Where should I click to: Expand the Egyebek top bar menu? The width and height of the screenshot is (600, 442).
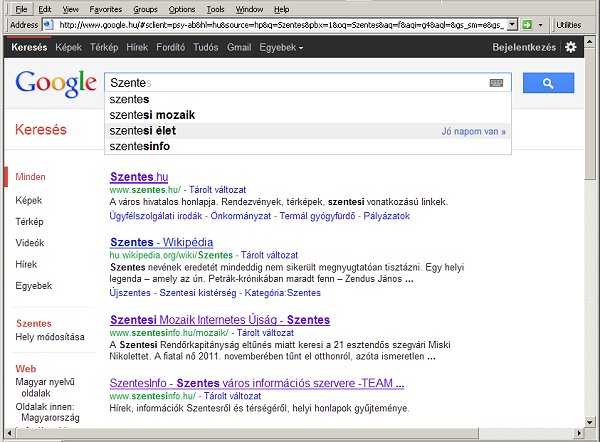[281, 47]
